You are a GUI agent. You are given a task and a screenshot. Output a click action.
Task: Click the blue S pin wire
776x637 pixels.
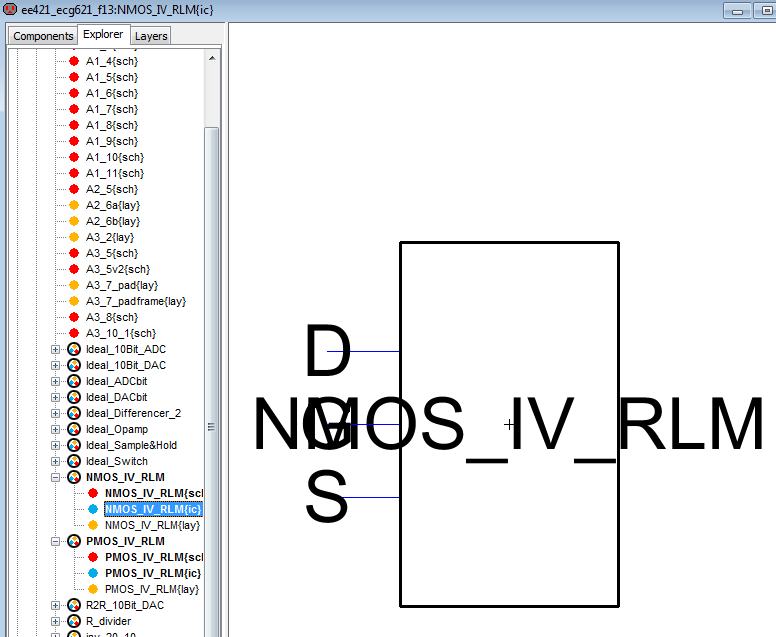click(370, 497)
